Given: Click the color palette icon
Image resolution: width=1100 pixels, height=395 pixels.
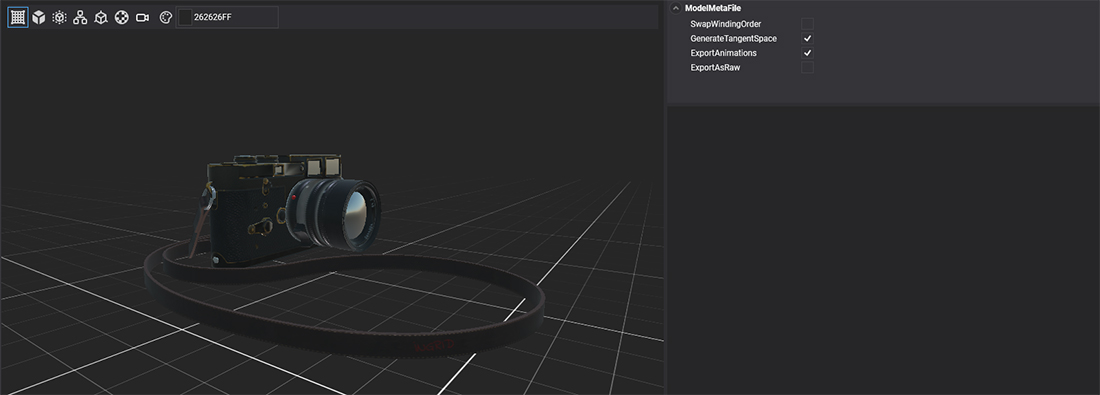Looking at the screenshot, I should click(x=166, y=18).
